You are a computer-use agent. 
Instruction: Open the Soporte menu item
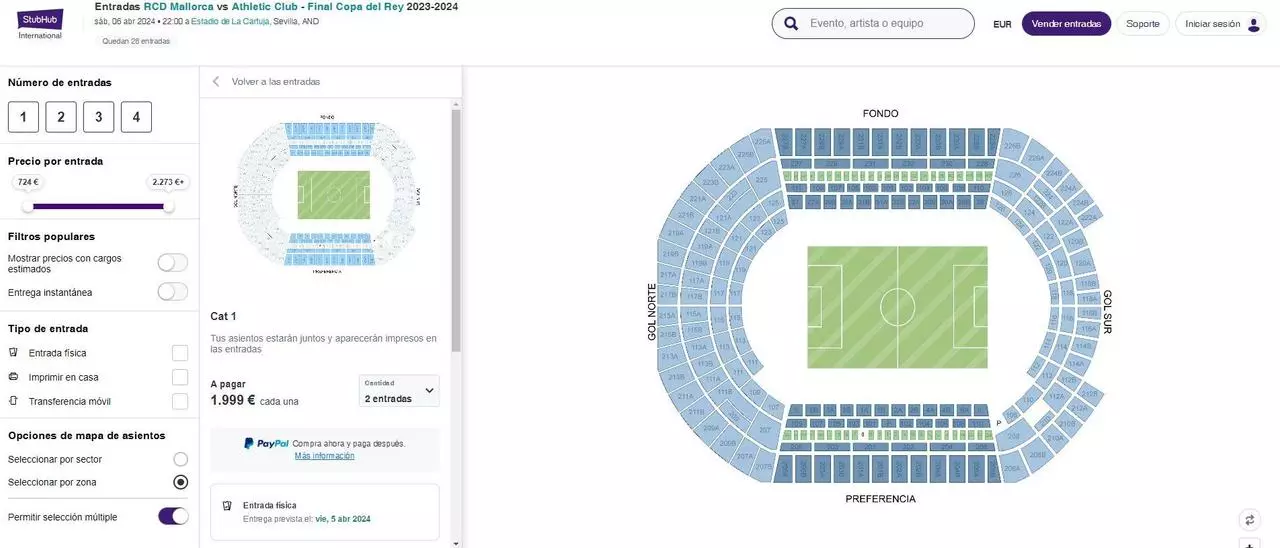click(1143, 24)
